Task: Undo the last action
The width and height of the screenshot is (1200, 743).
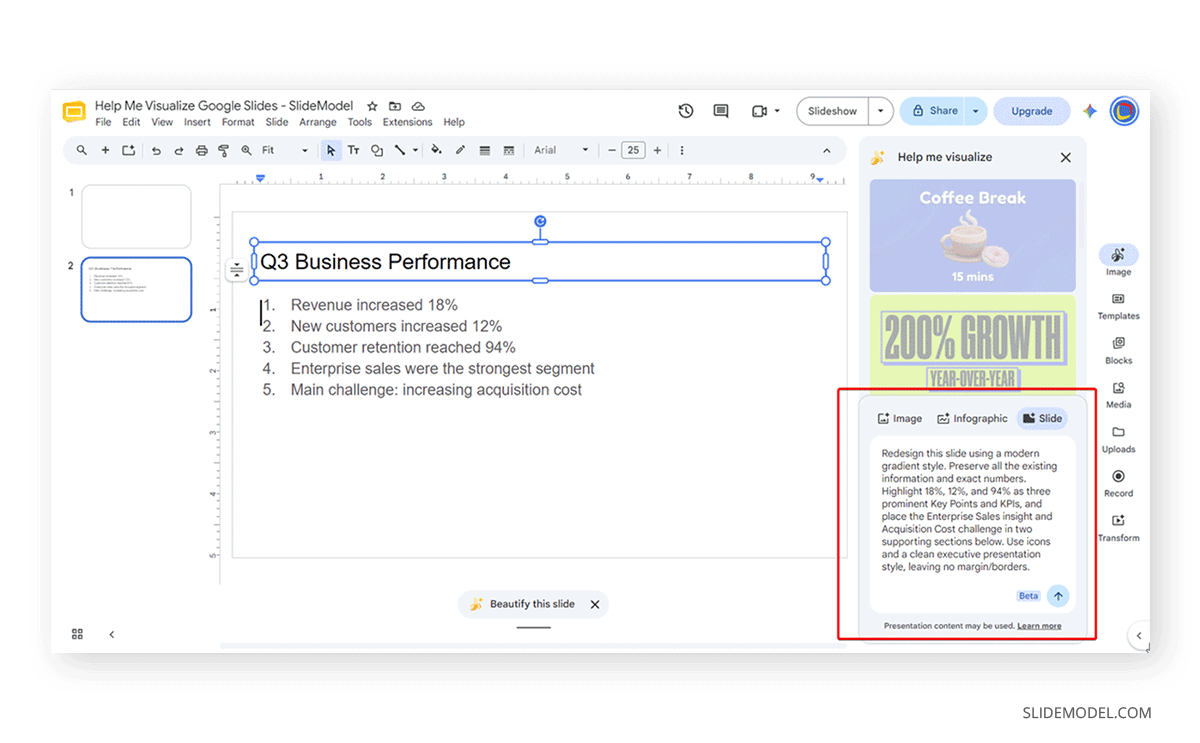Action: point(156,150)
